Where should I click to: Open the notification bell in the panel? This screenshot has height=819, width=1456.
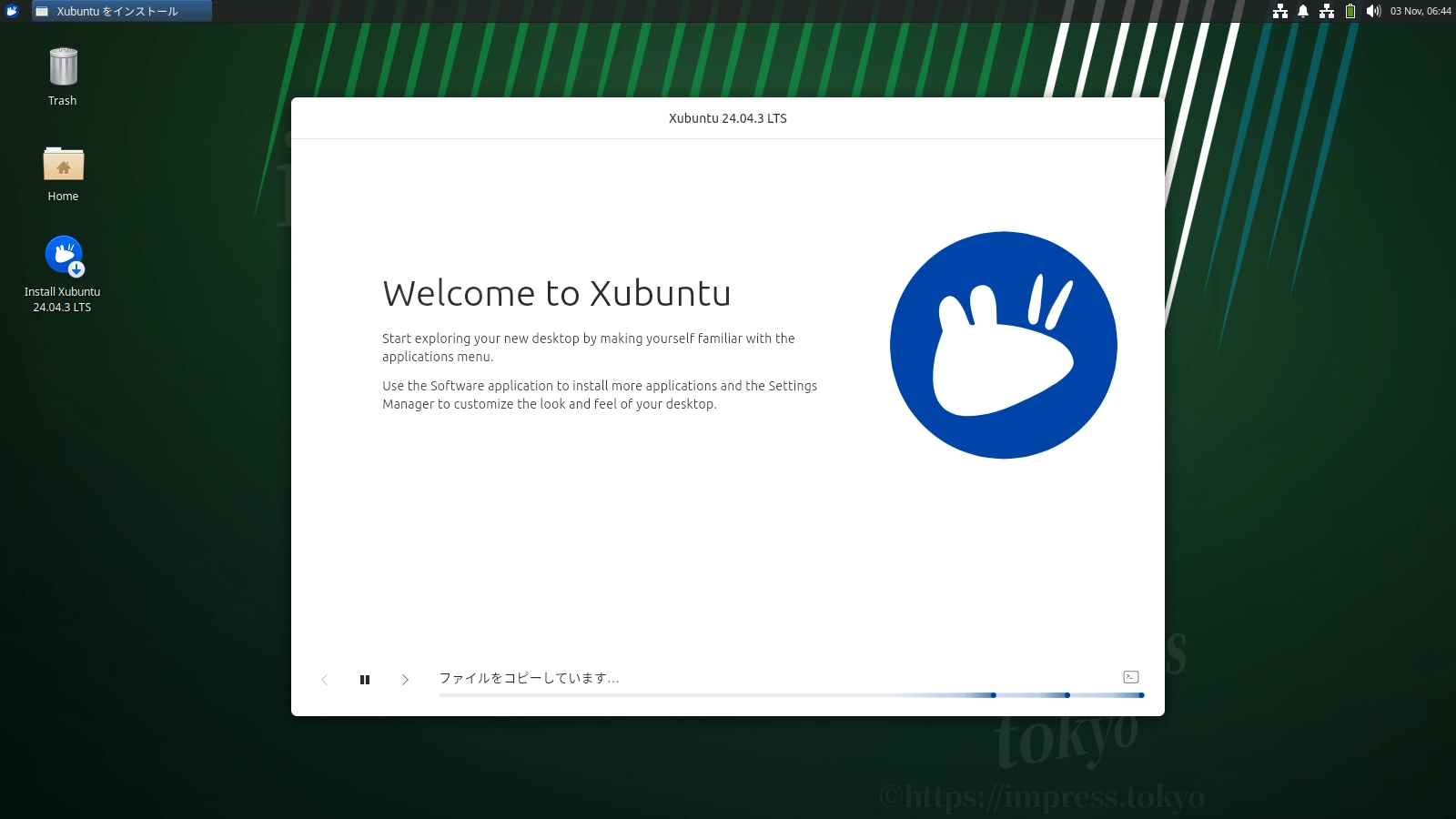tap(1303, 11)
